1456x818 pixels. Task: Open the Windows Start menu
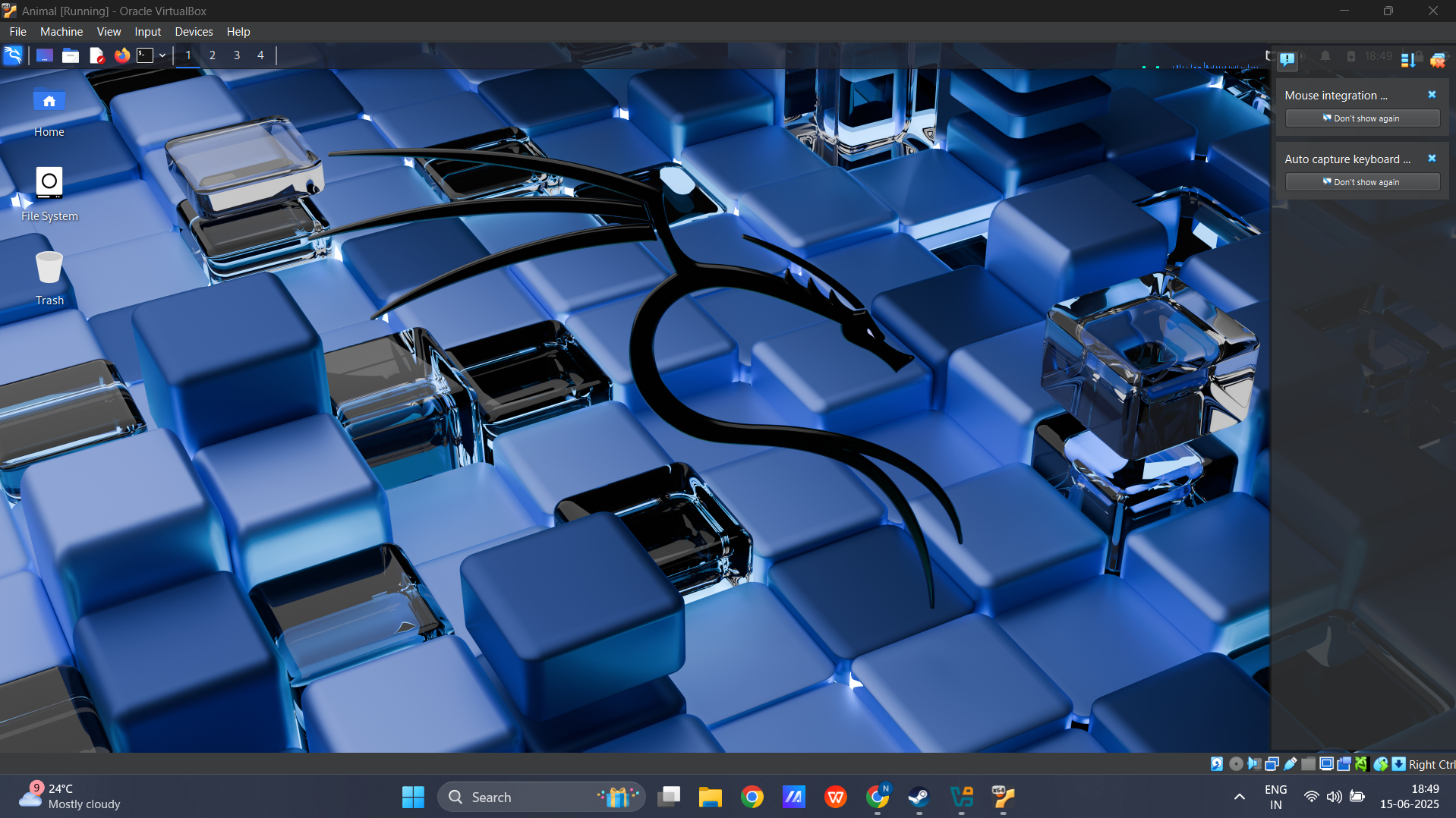point(413,797)
